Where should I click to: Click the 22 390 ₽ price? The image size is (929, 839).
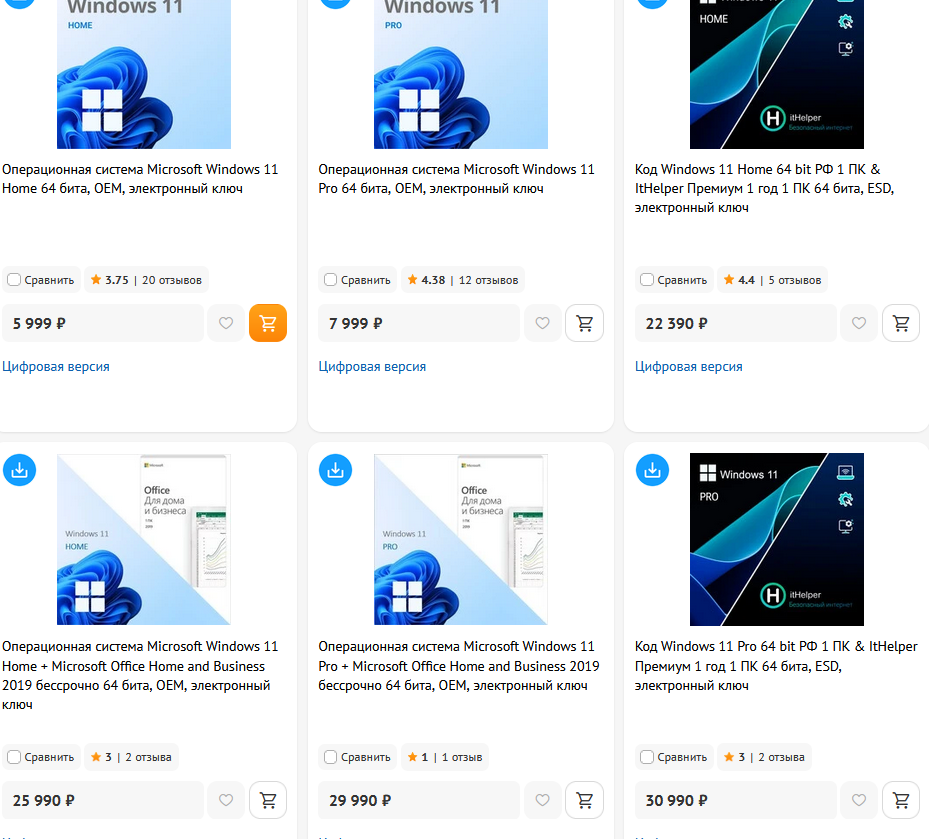(x=677, y=324)
